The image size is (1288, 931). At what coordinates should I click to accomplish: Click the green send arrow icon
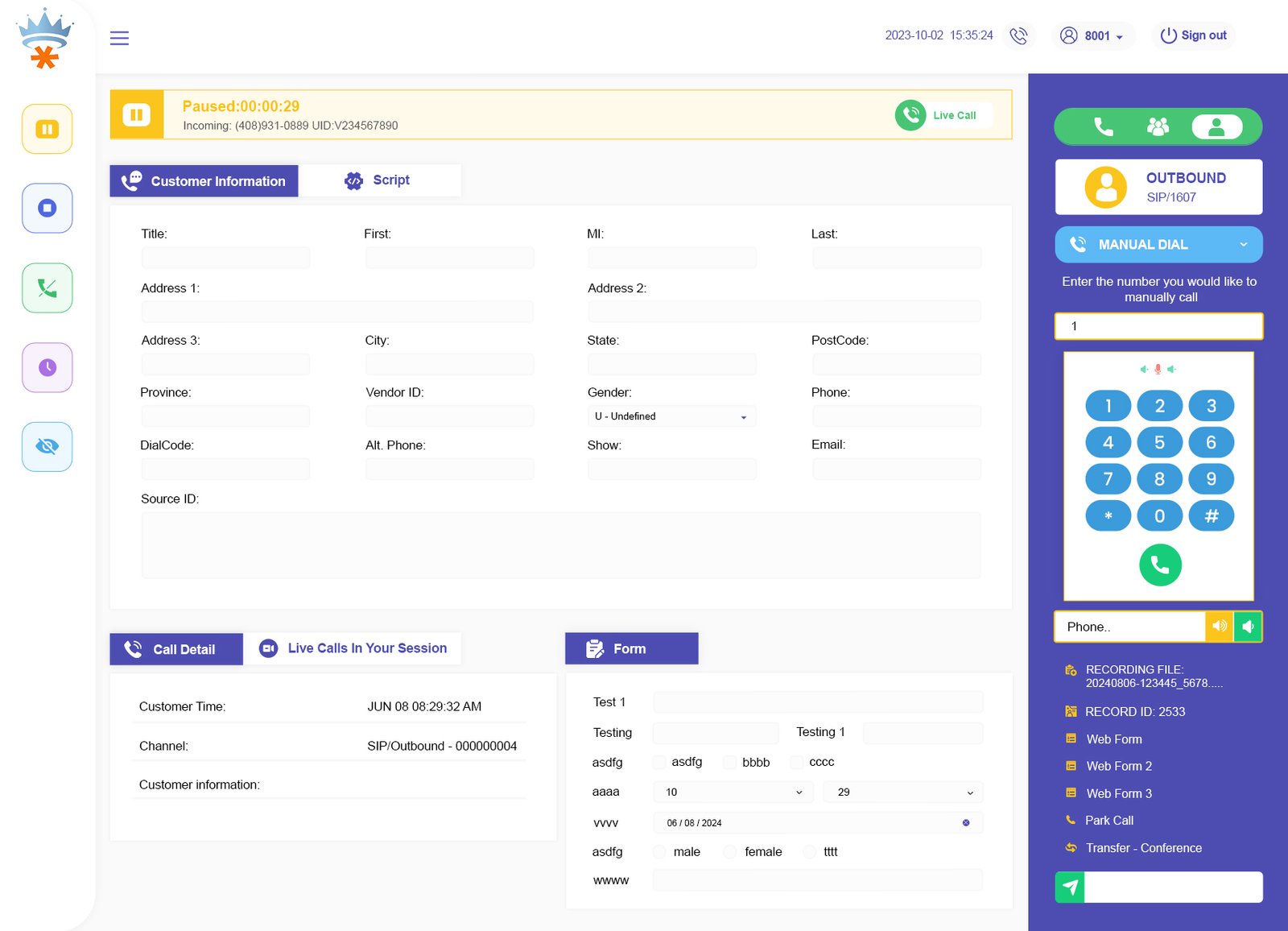pos(1070,887)
